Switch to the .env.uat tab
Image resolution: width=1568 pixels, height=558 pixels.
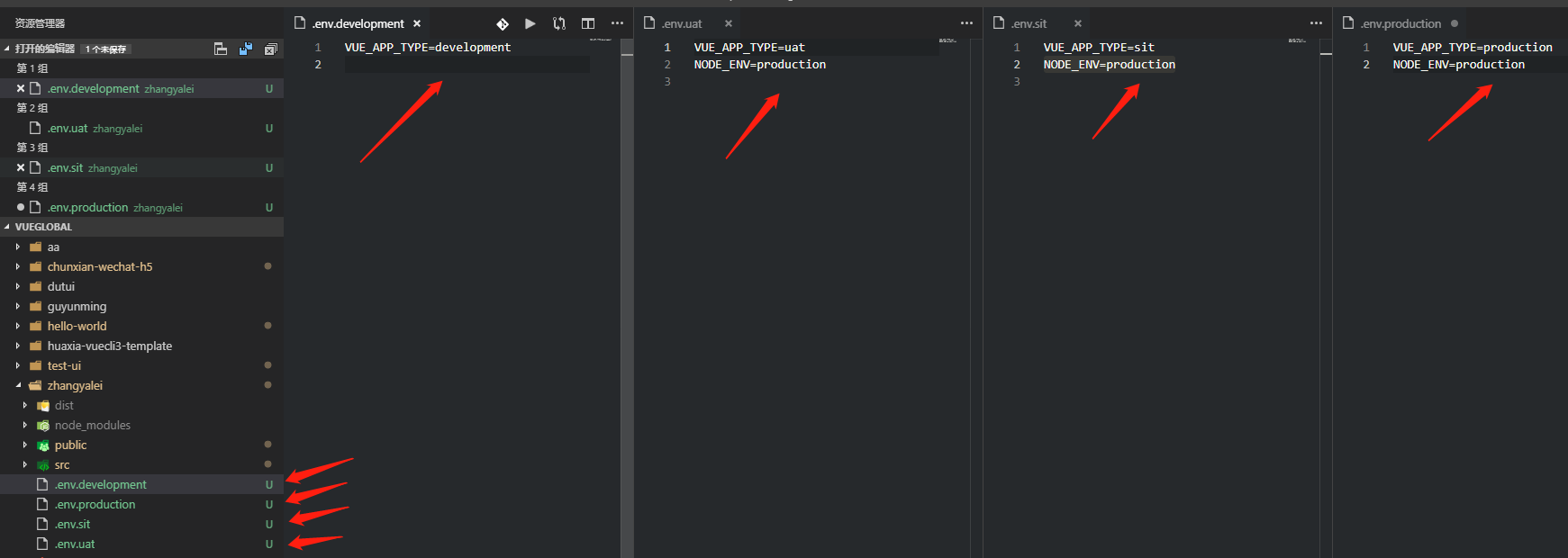click(x=682, y=23)
